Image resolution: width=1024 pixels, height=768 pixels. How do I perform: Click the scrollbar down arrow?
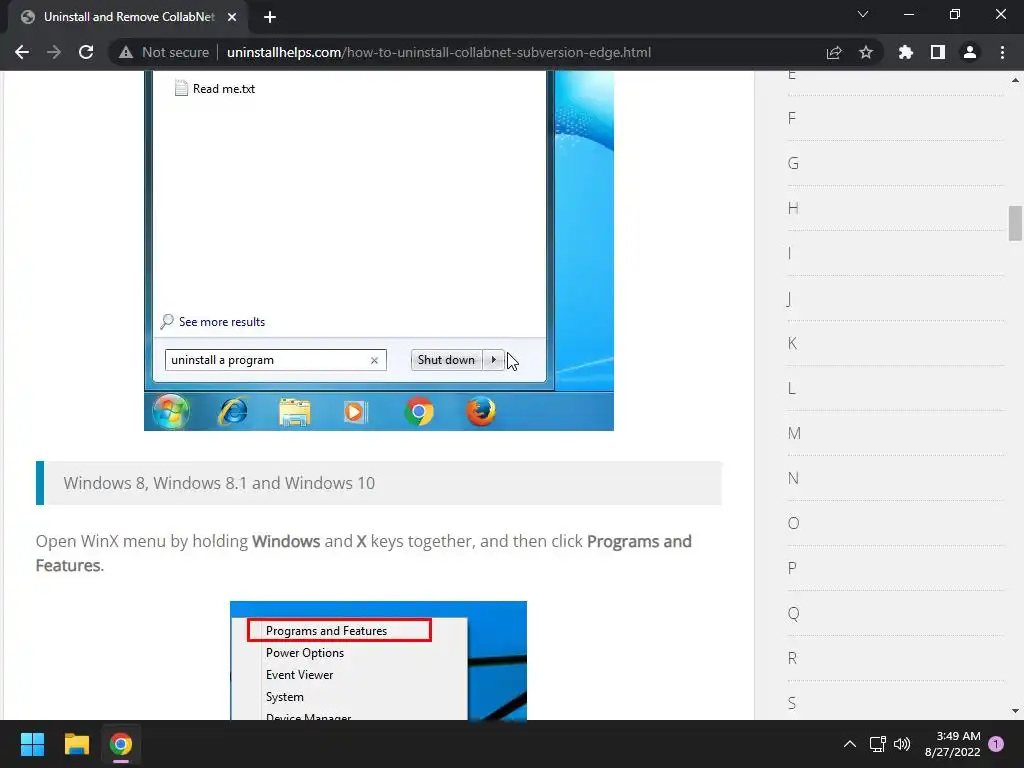coord(1015,711)
